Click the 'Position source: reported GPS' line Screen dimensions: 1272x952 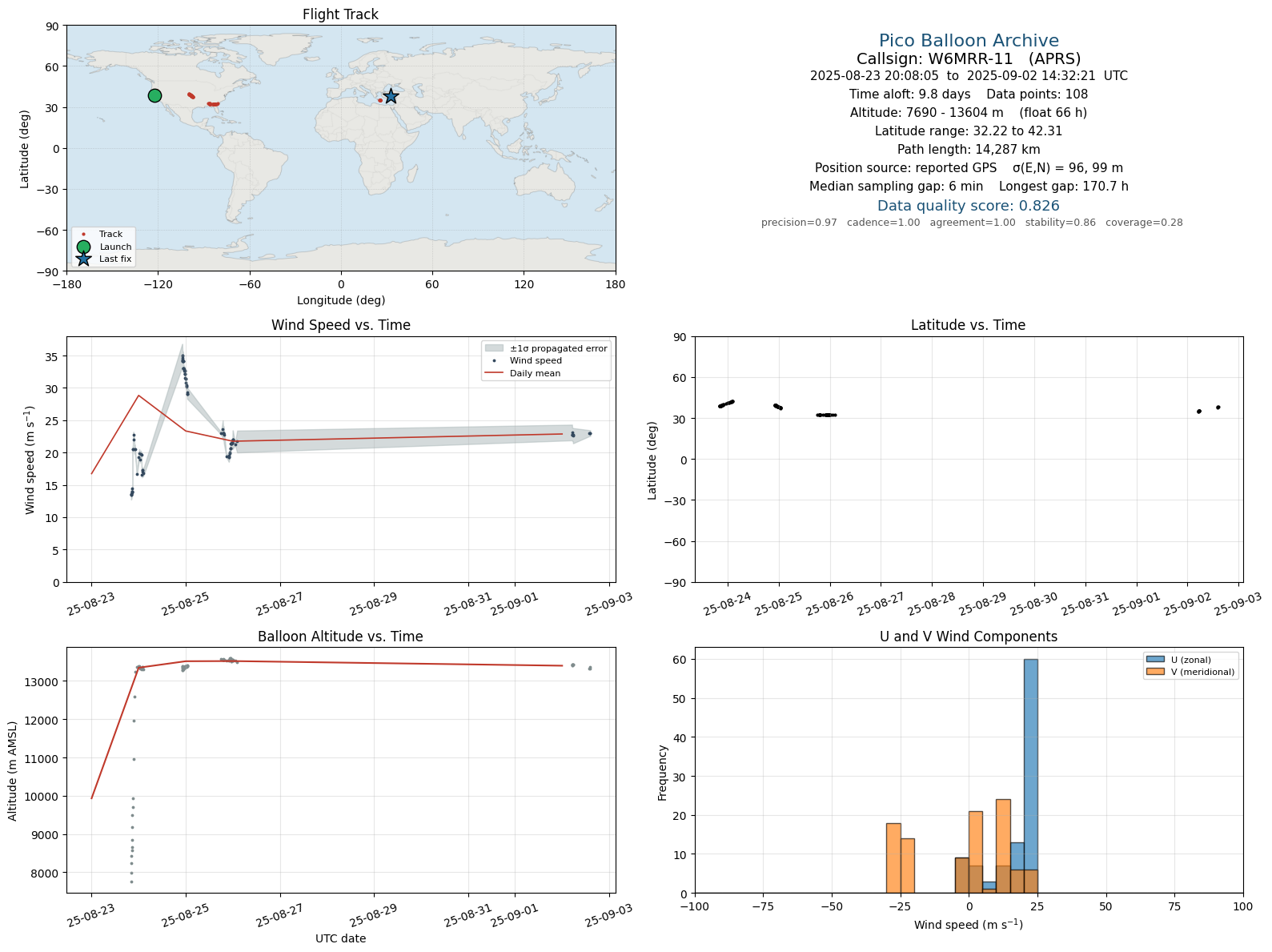coord(969,168)
